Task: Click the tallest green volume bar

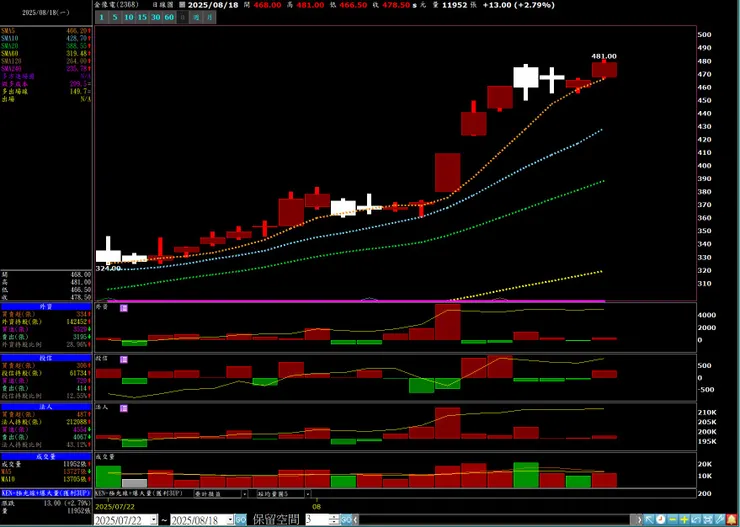Action: click(x=526, y=475)
